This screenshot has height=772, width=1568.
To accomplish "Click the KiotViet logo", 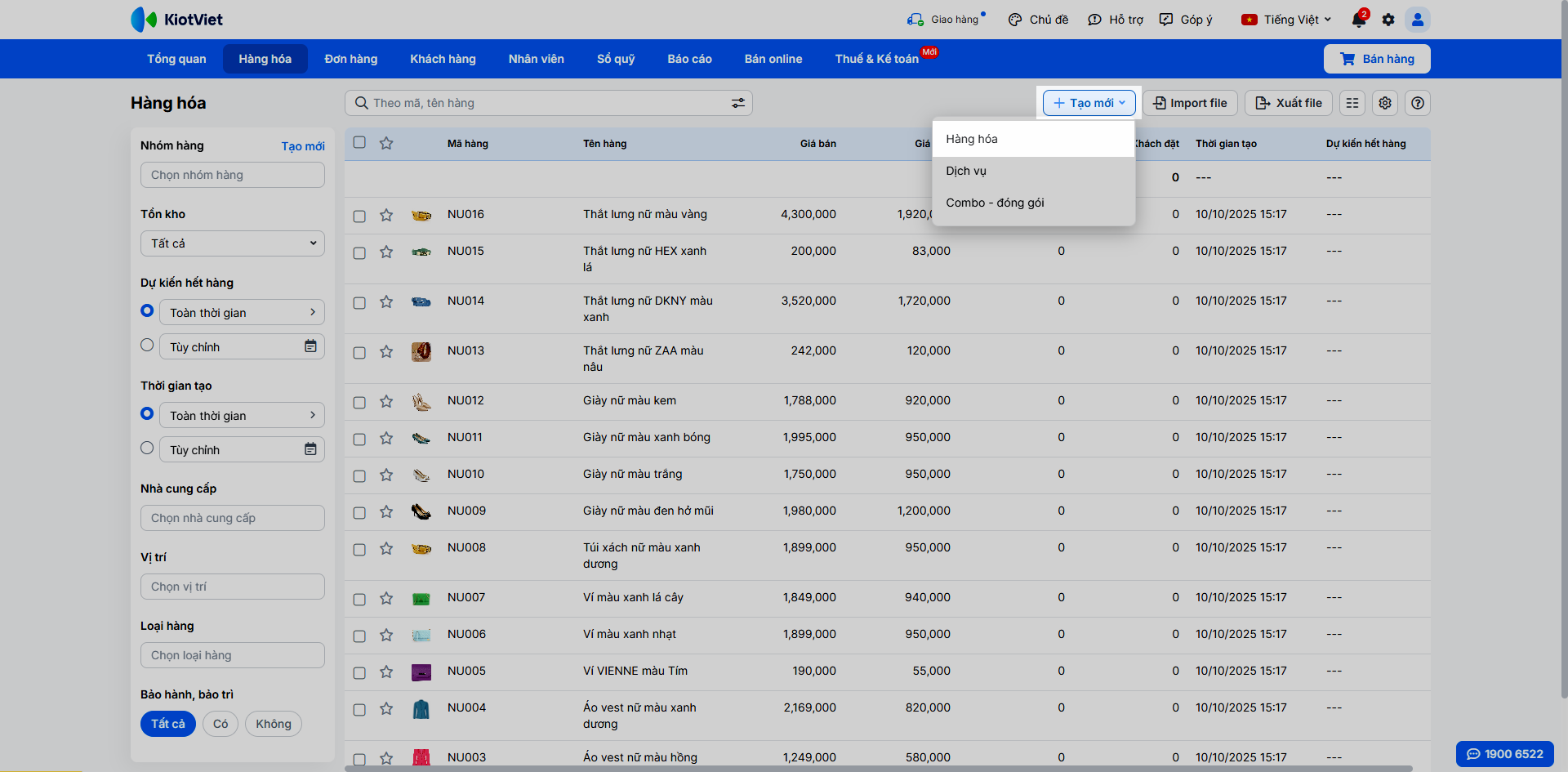I will 177,20.
